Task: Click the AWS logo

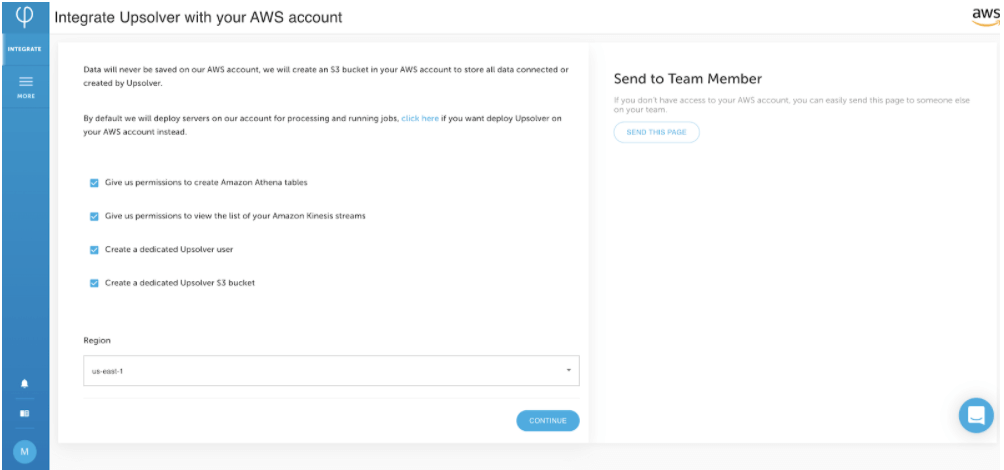Action: [x=984, y=17]
